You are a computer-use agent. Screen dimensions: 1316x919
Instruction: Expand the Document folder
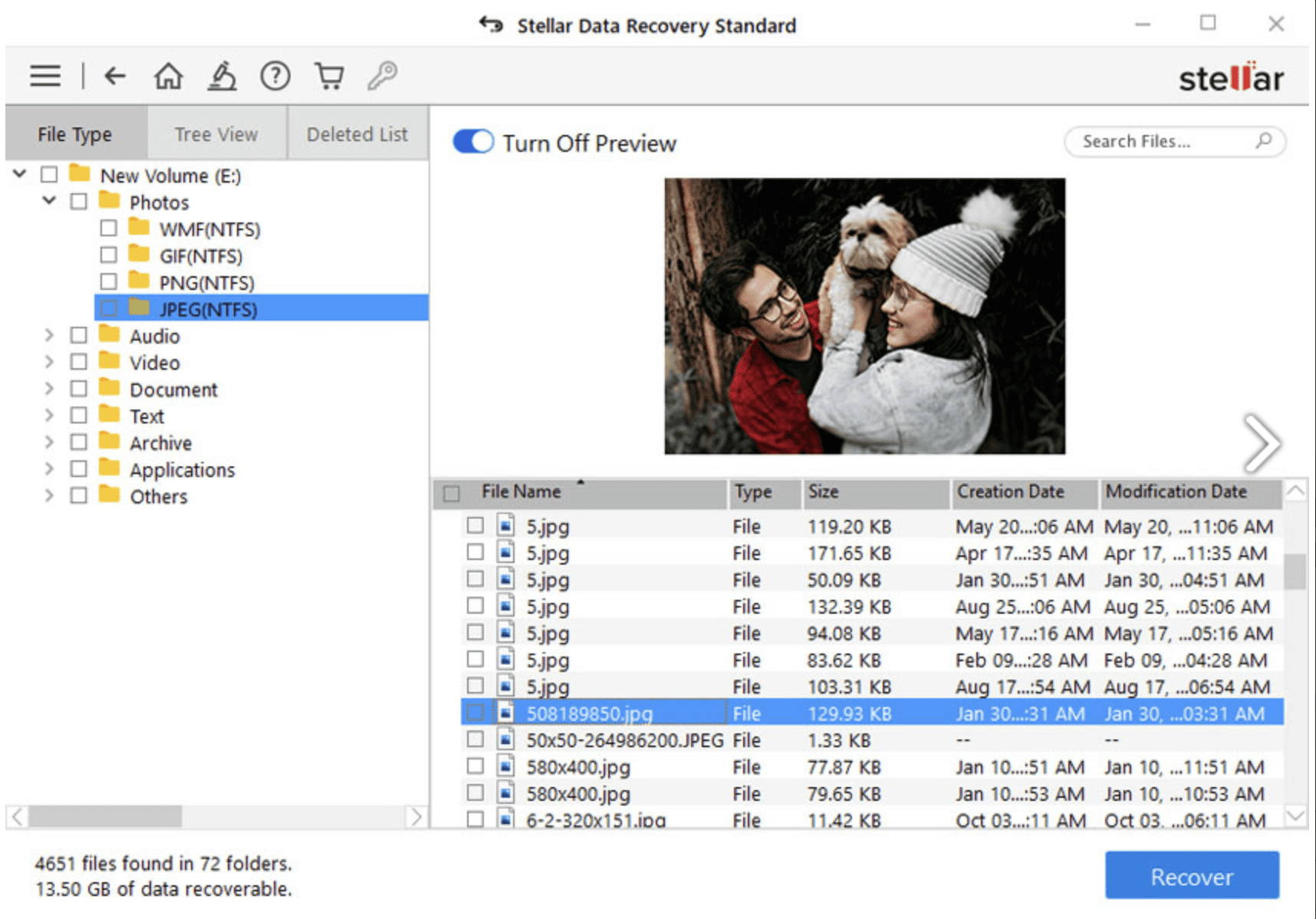[49, 389]
